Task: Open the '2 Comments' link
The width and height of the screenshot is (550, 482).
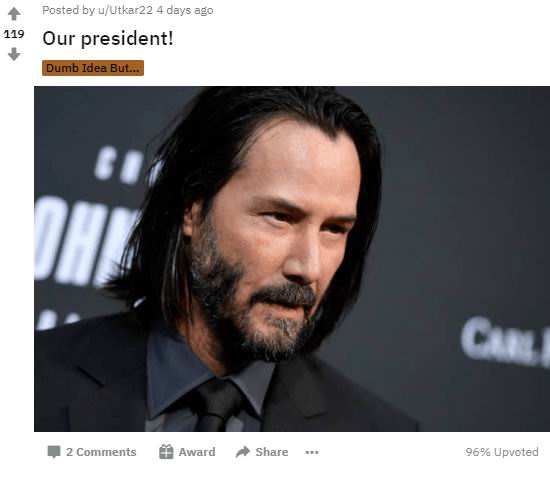Action: (x=101, y=452)
